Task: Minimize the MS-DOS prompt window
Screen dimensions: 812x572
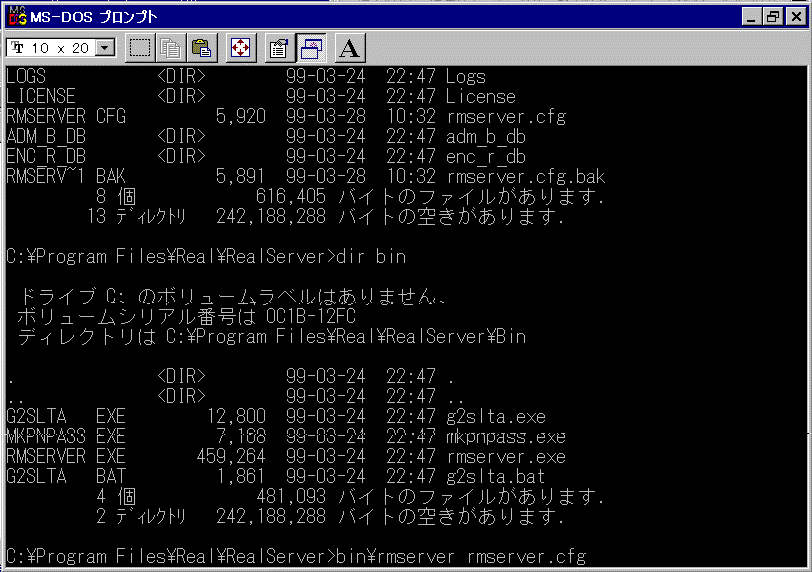Action: point(751,17)
